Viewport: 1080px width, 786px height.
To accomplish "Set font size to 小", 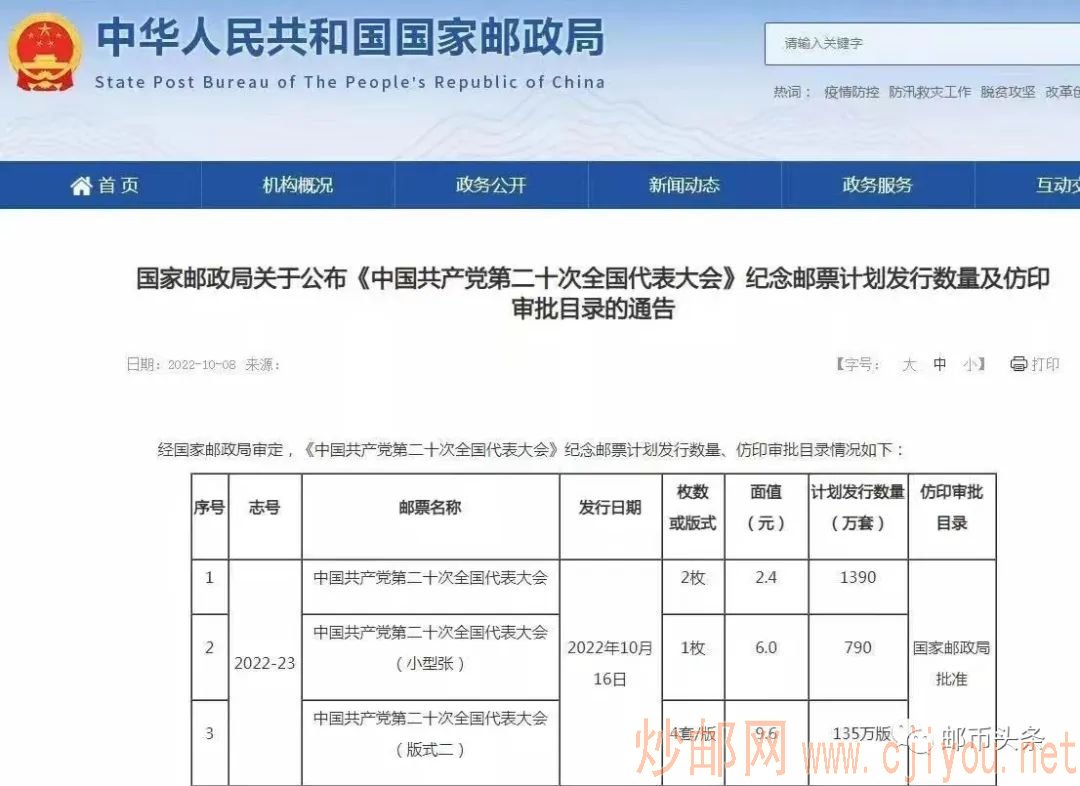I will (970, 364).
